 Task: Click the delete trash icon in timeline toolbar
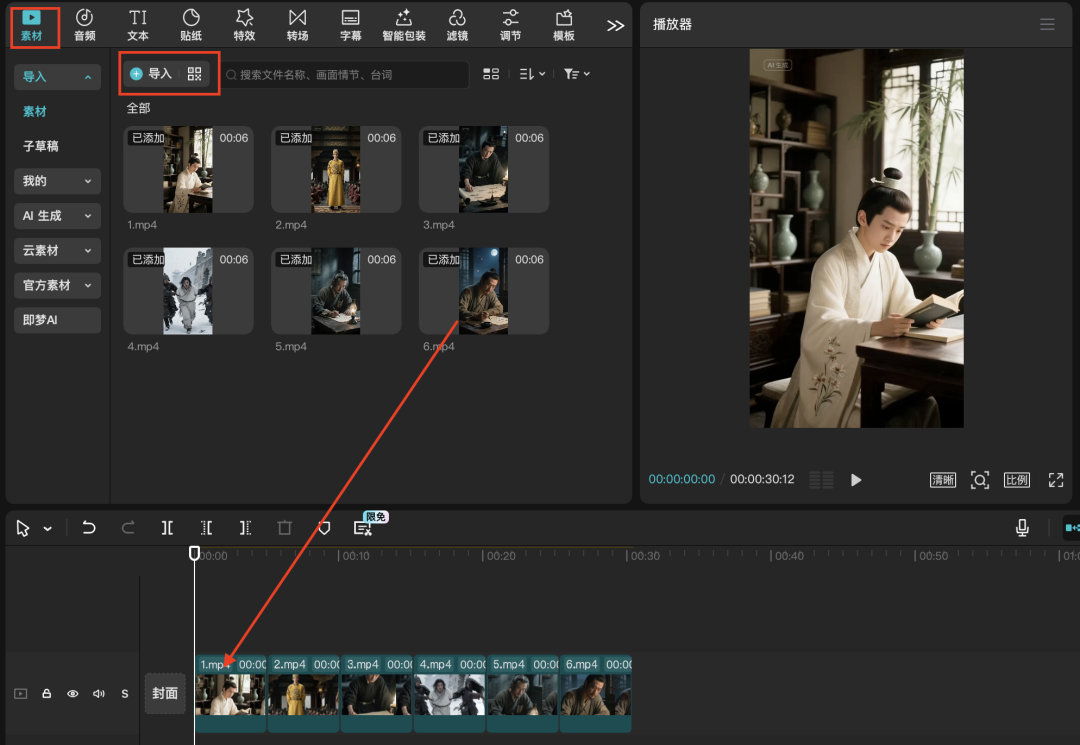click(285, 528)
